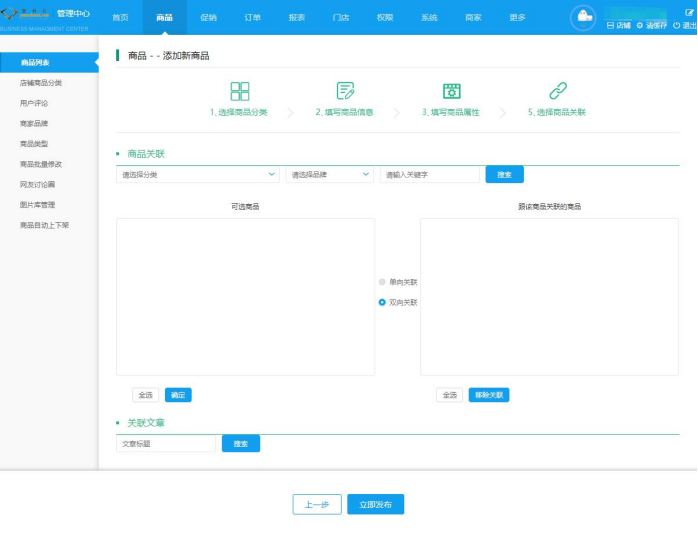This screenshot has width=698, height=533.
Task: Click inside the 跟该商品关联的商品 list box
Action: 549,297
